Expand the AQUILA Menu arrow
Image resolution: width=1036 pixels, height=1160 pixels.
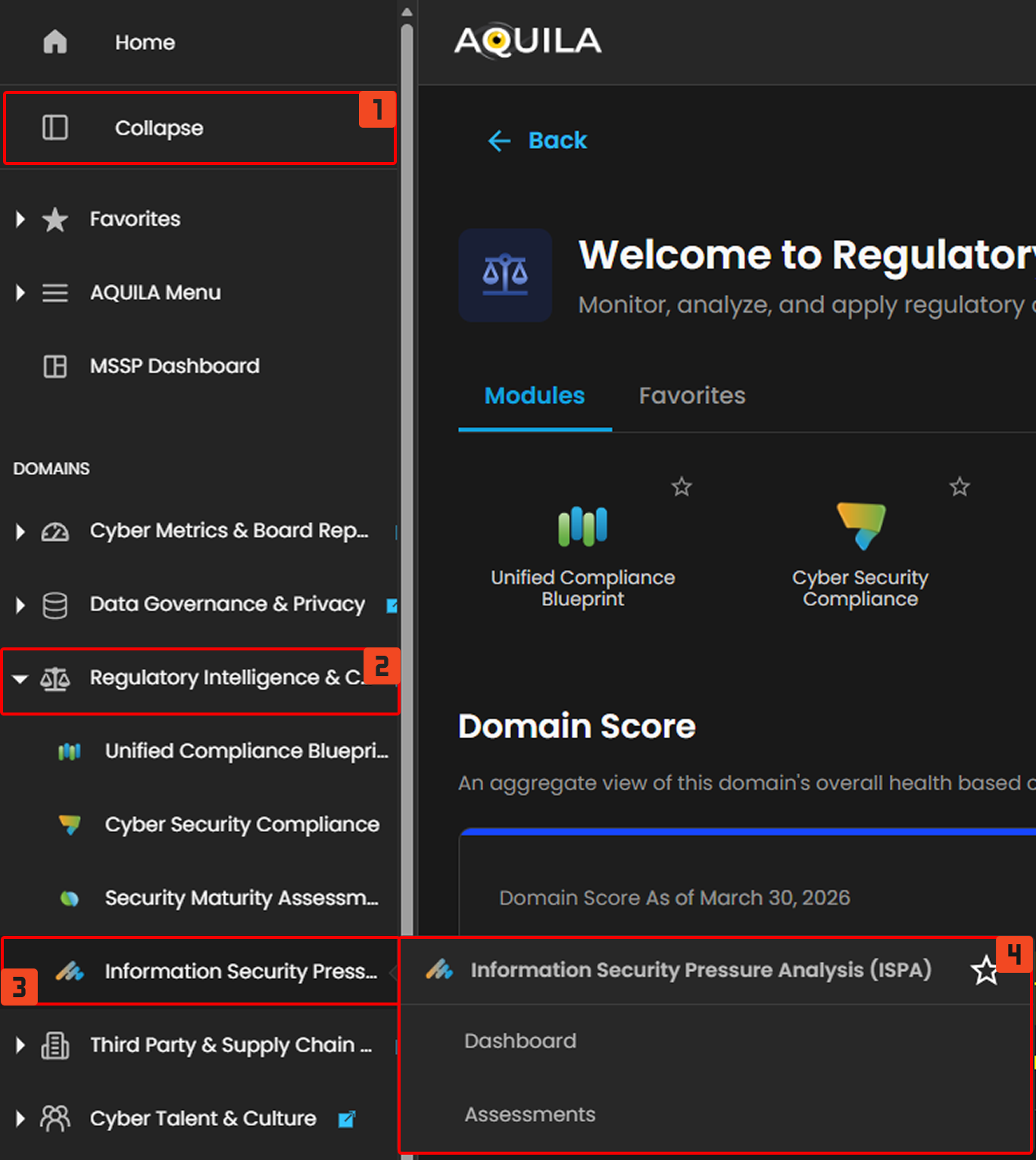(20, 293)
